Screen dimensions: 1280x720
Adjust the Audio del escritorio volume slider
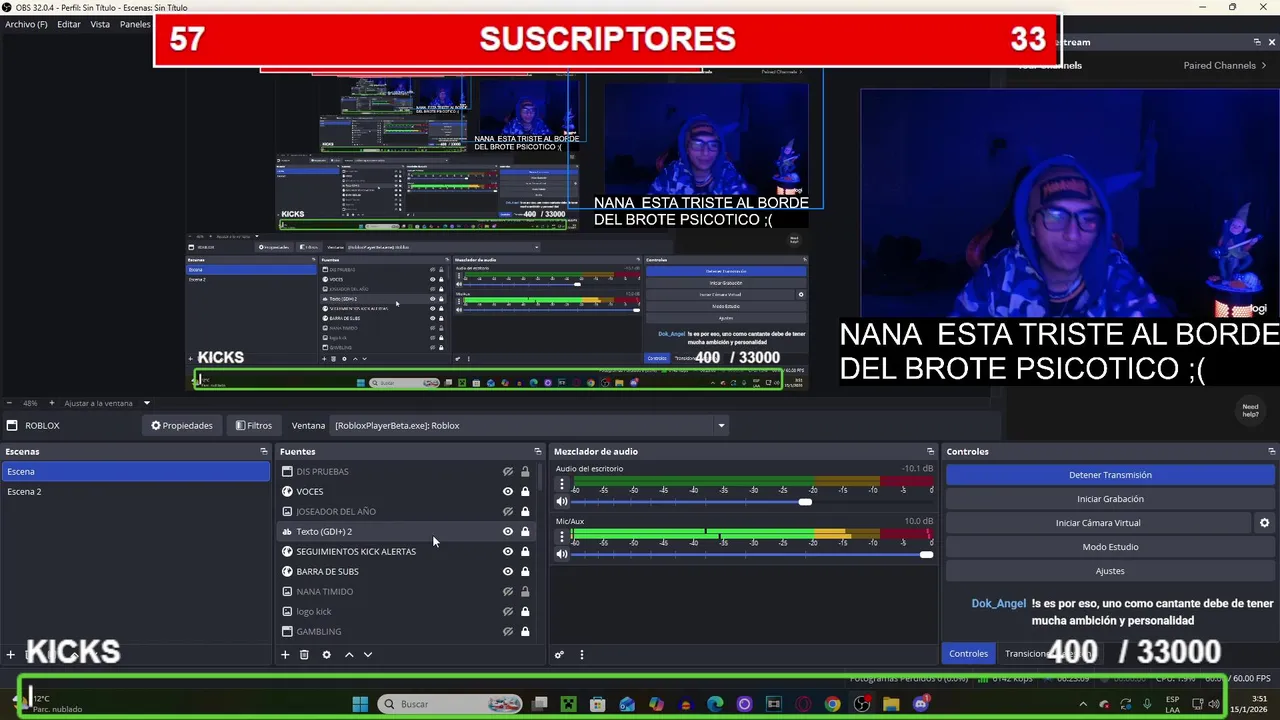click(805, 502)
